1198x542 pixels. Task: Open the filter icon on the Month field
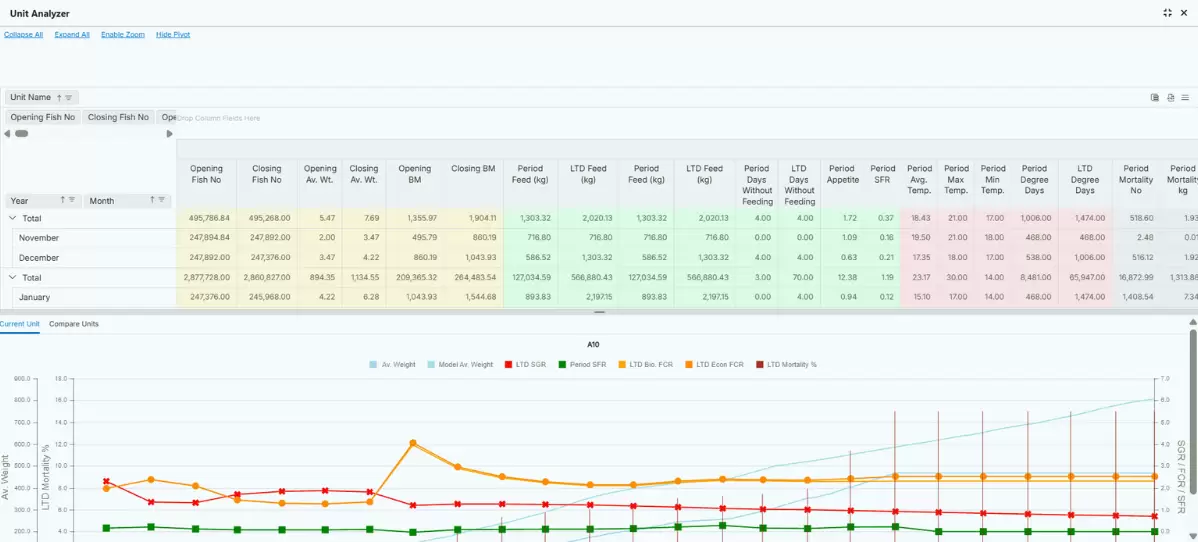[x=161, y=200]
